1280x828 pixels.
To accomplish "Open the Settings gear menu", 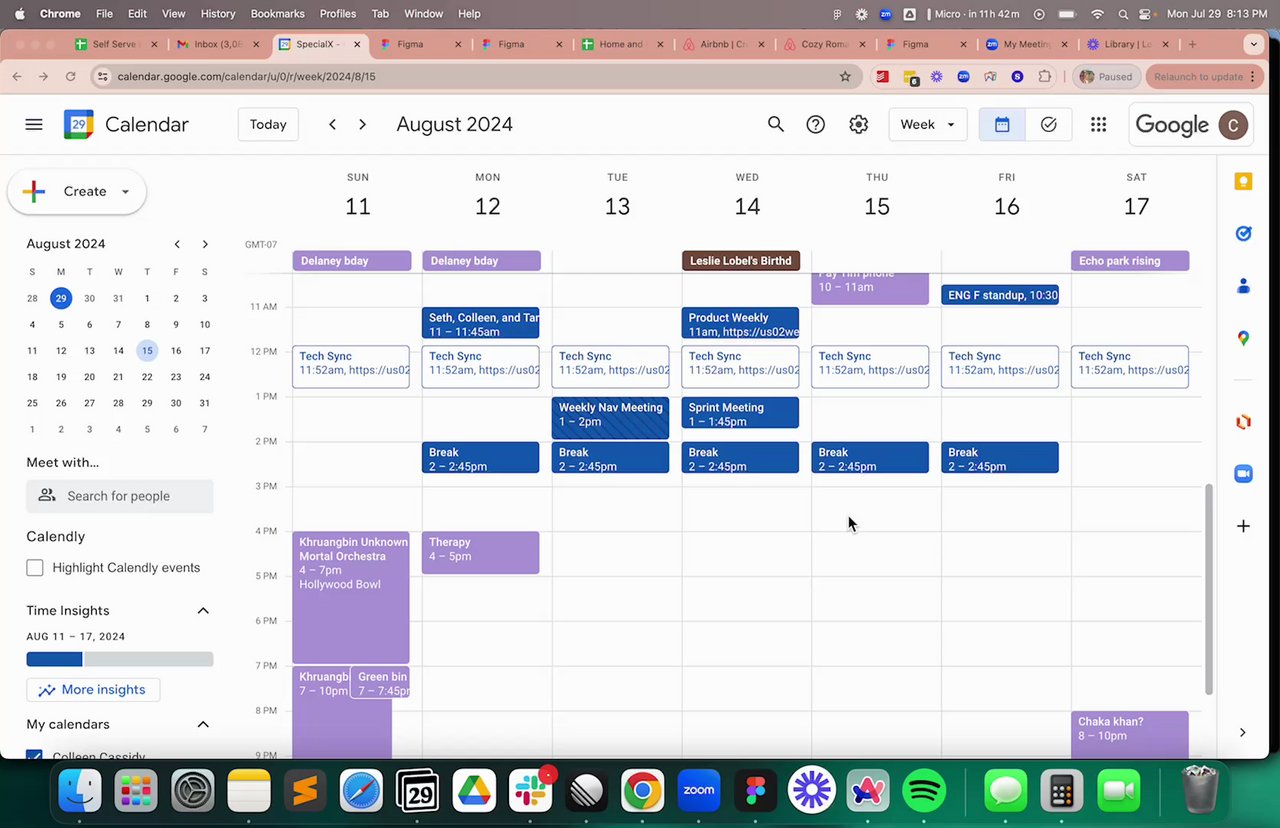I will click(858, 124).
